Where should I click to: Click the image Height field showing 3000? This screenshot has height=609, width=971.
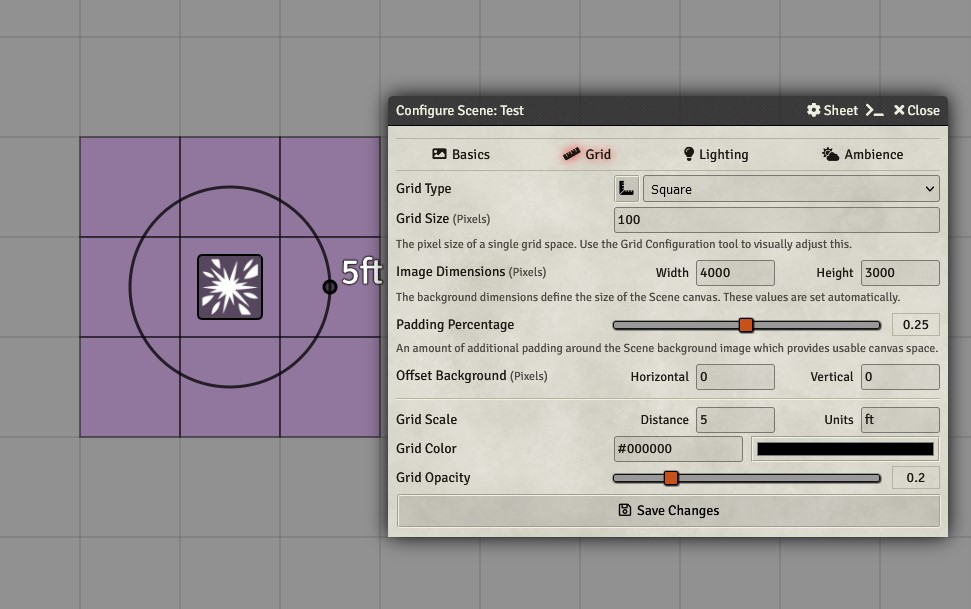click(900, 273)
